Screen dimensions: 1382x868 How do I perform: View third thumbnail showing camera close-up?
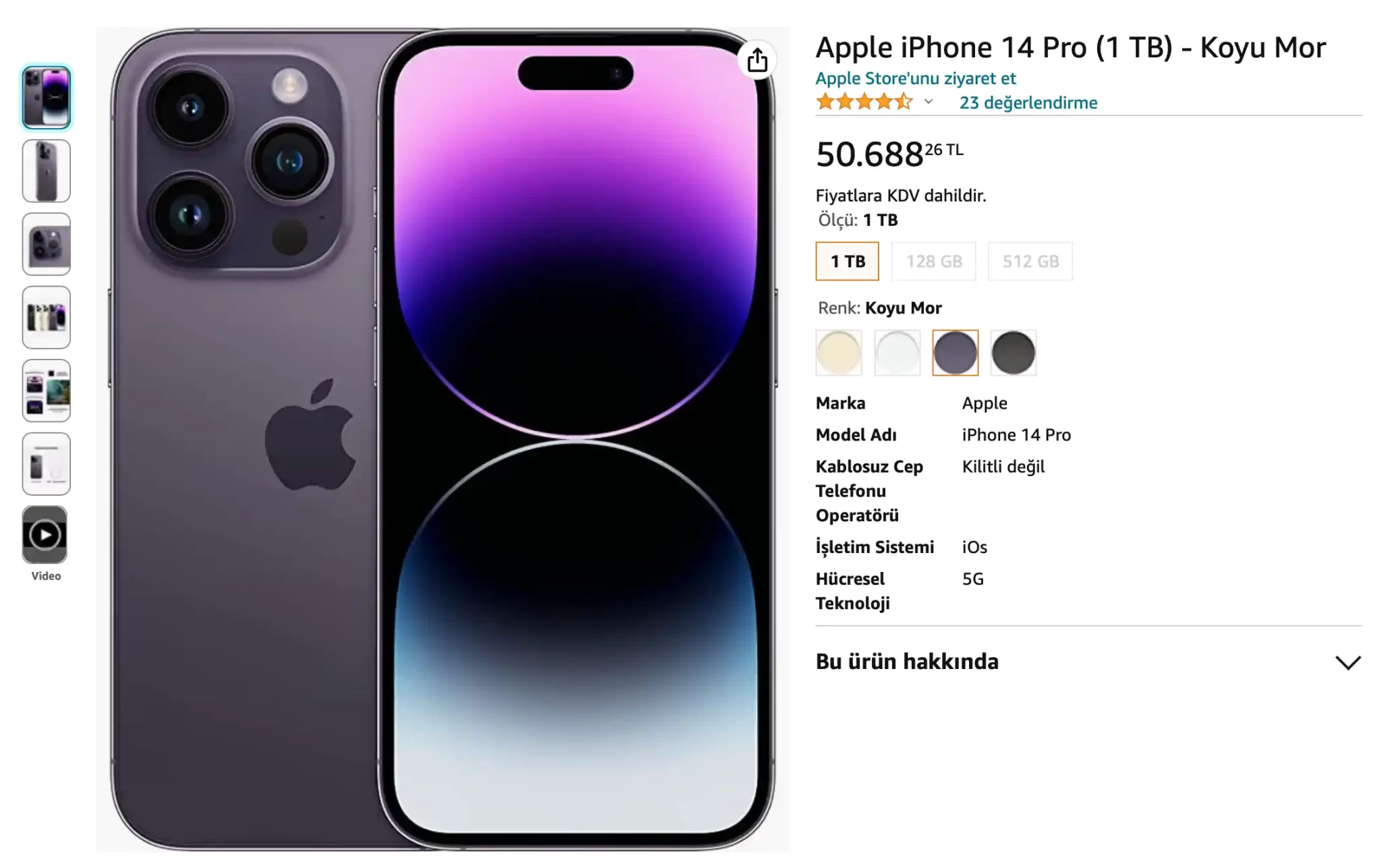coord(46,244)
